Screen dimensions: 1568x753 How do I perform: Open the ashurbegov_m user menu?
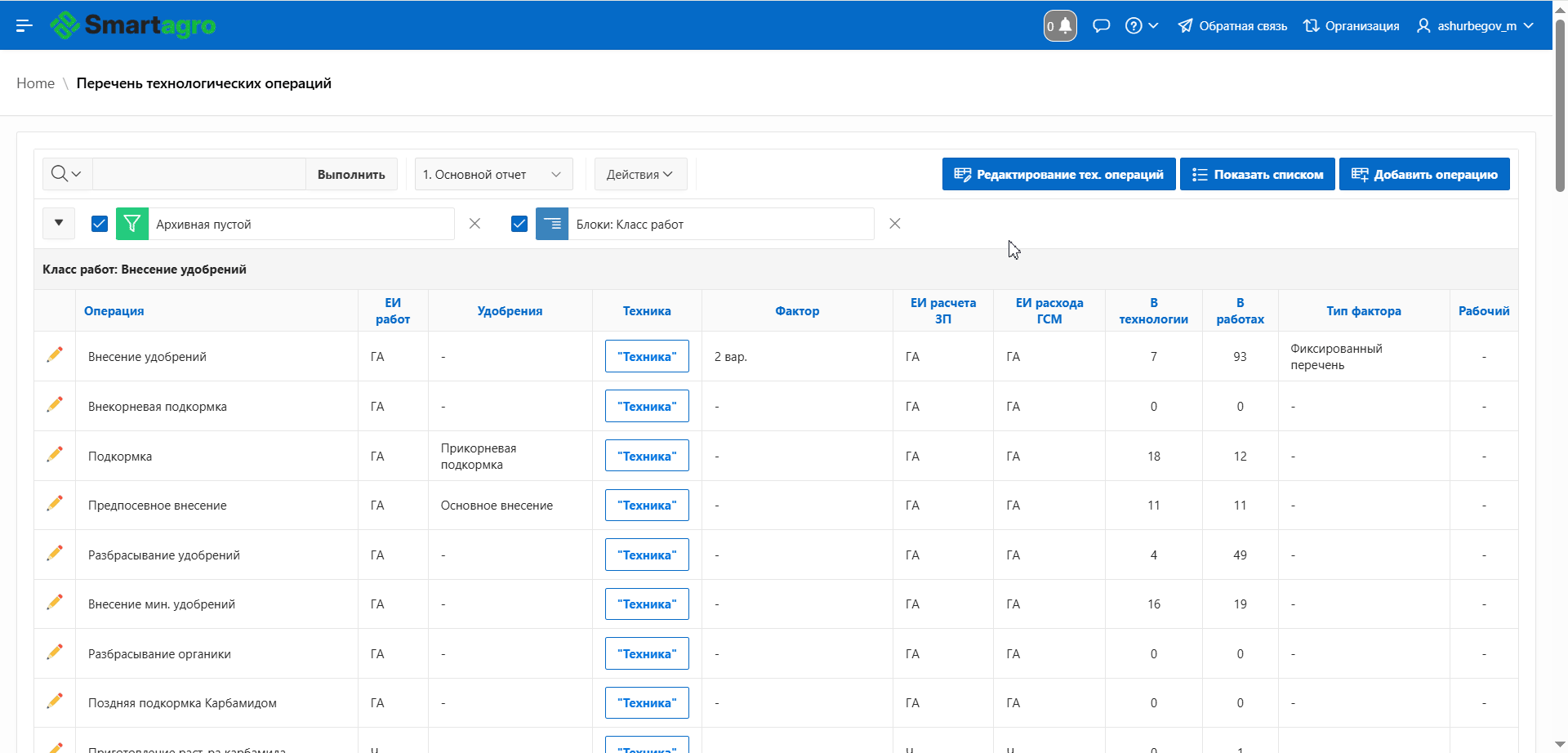(1476, 25)
